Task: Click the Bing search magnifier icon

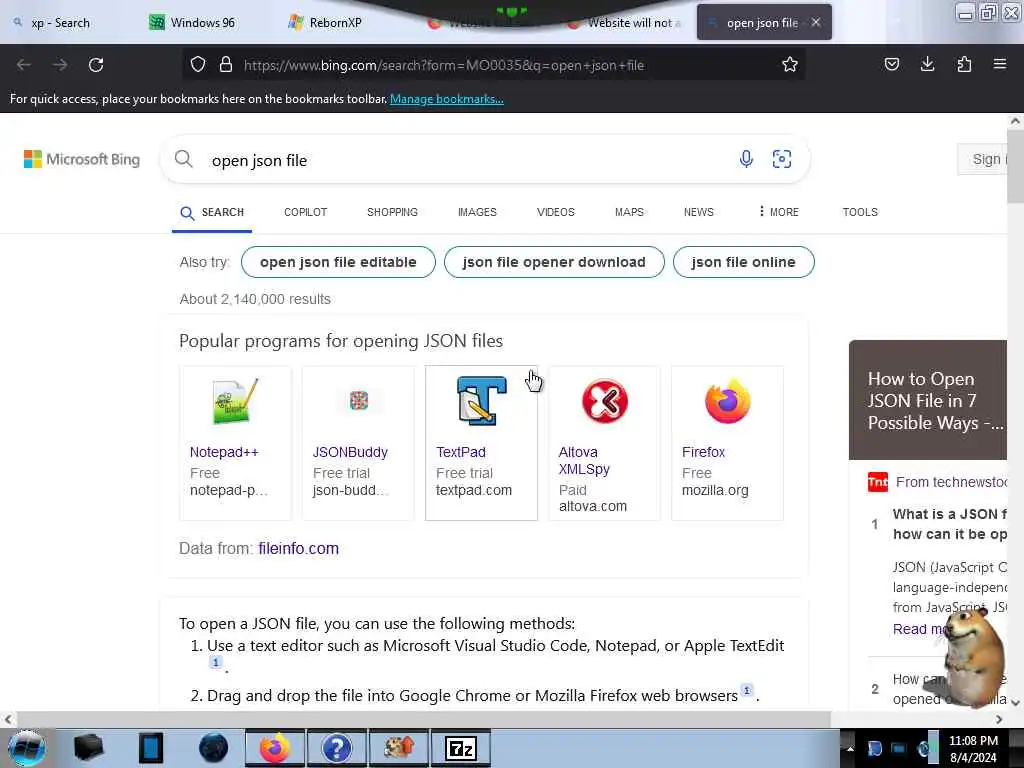Action: (184, 159)
